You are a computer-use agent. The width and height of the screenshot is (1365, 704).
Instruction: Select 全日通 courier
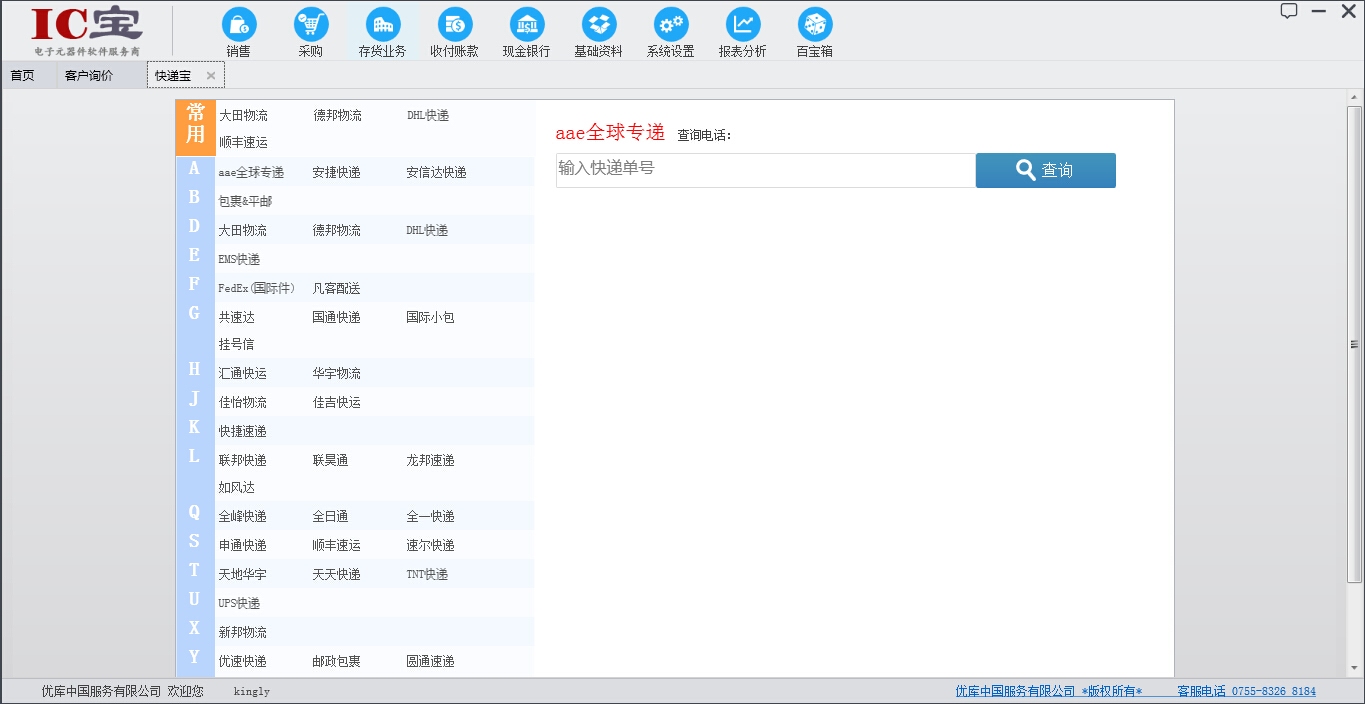[x=331, y=517]
